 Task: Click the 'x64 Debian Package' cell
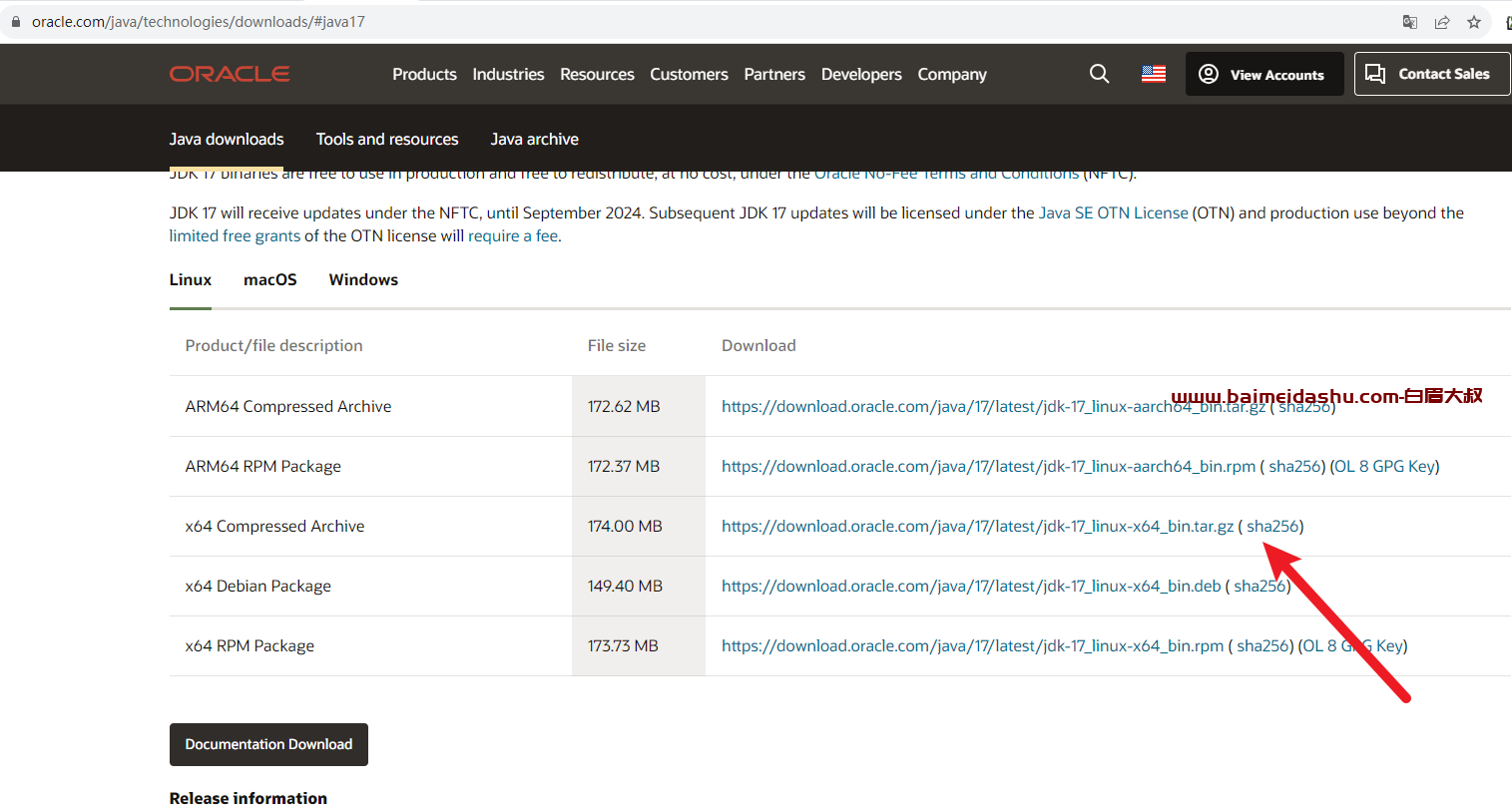257,586
